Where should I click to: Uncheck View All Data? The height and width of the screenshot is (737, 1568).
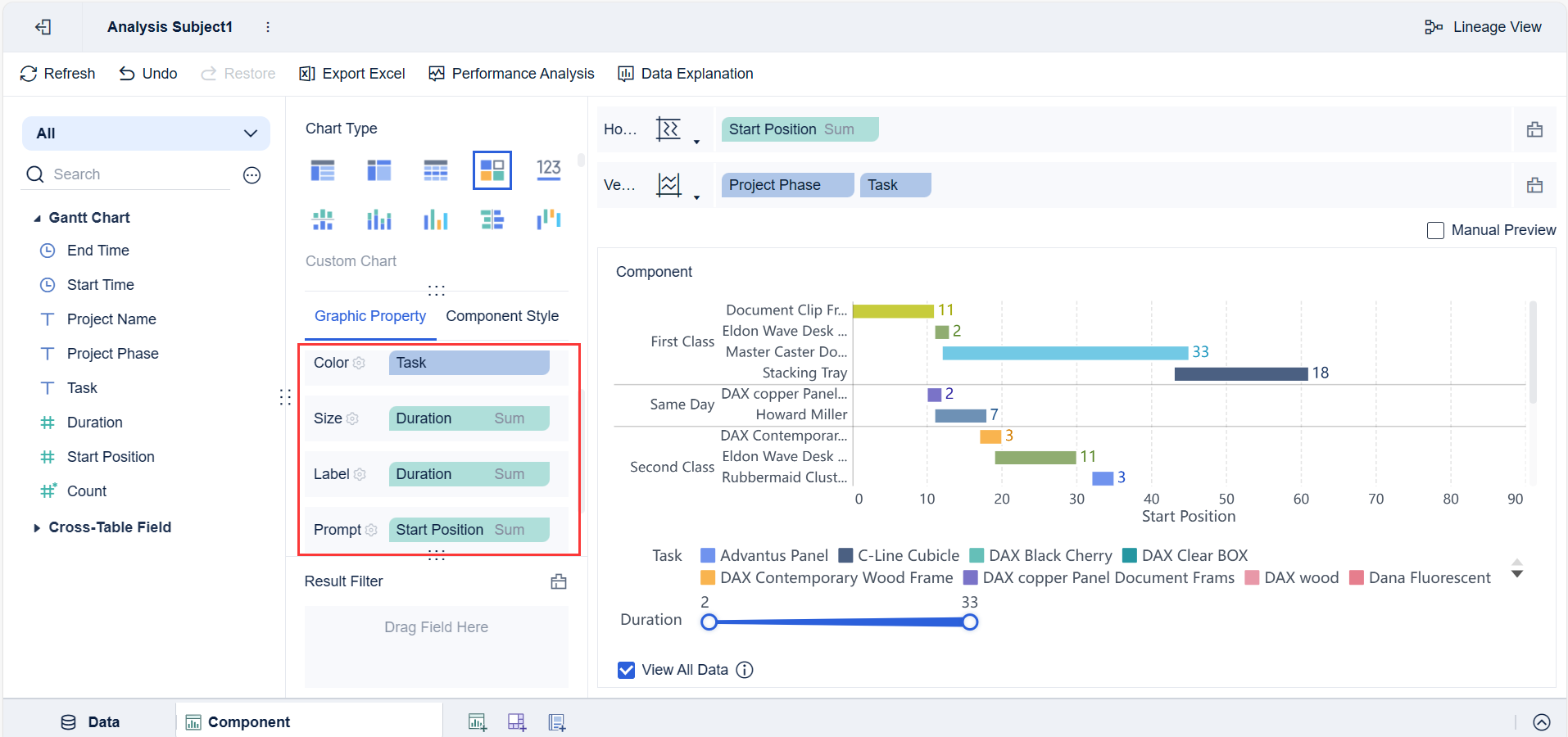[x=626, y=670]
